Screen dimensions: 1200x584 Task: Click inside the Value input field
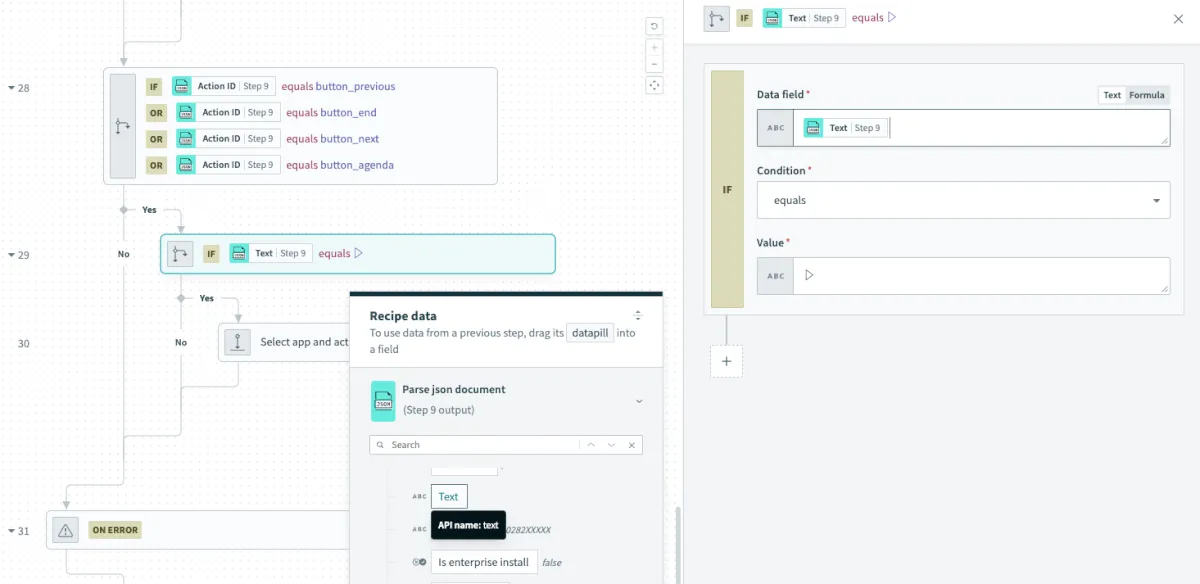(981, 276)
